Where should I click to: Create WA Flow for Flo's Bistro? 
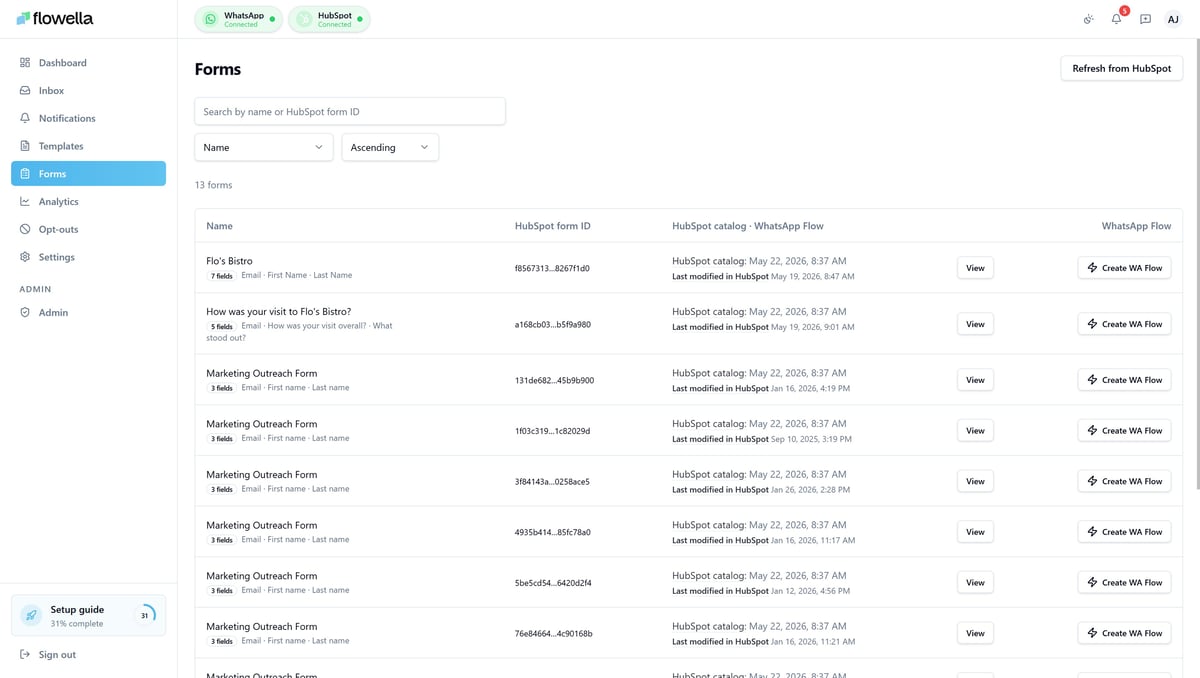[1124, 268]
